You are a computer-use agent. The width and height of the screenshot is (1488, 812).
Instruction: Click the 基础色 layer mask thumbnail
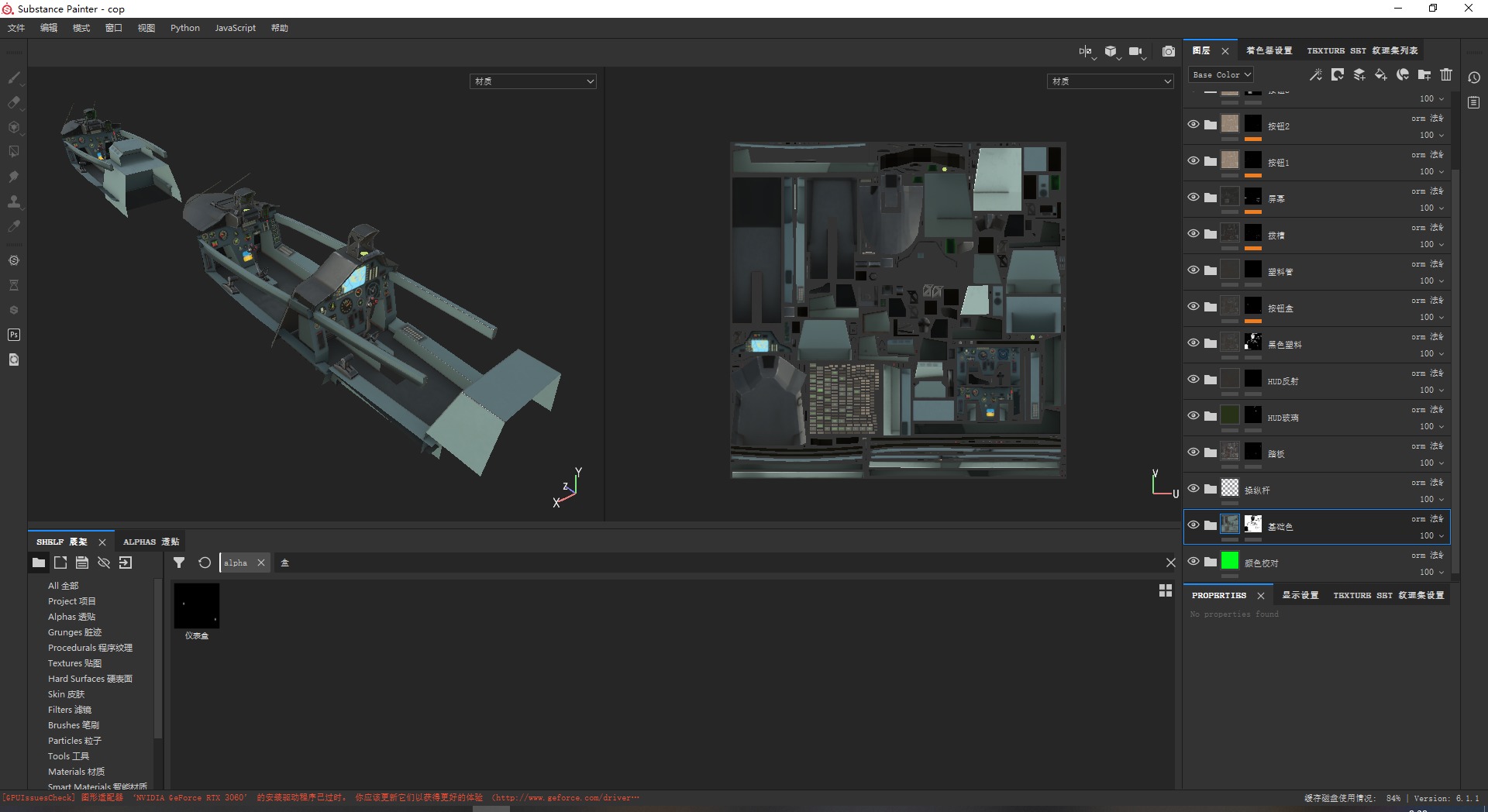click(x=1253, y=524)
